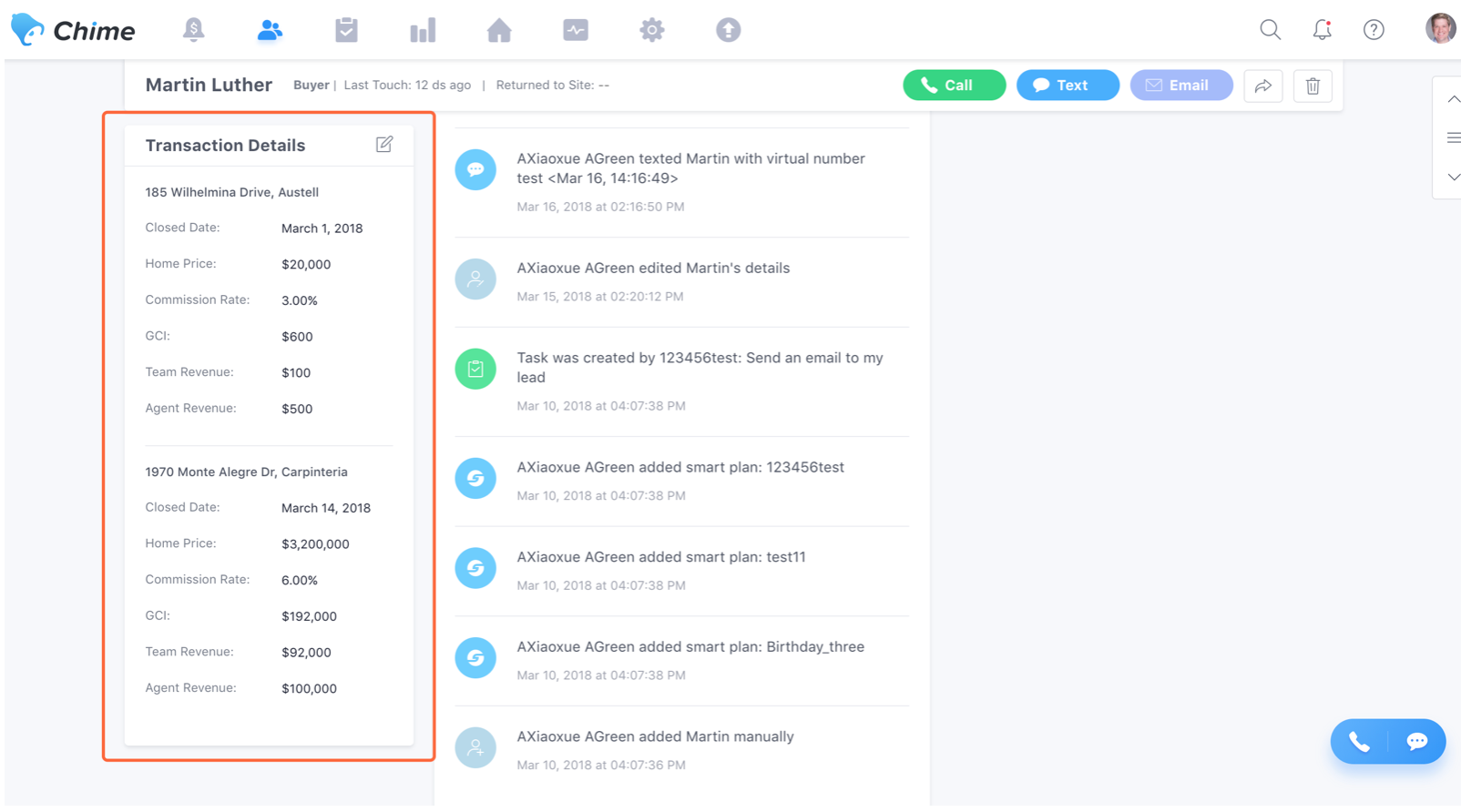Screen dimensions: 1461x812
Task: Click home price $3,200,000
Action: pos(315,544)
